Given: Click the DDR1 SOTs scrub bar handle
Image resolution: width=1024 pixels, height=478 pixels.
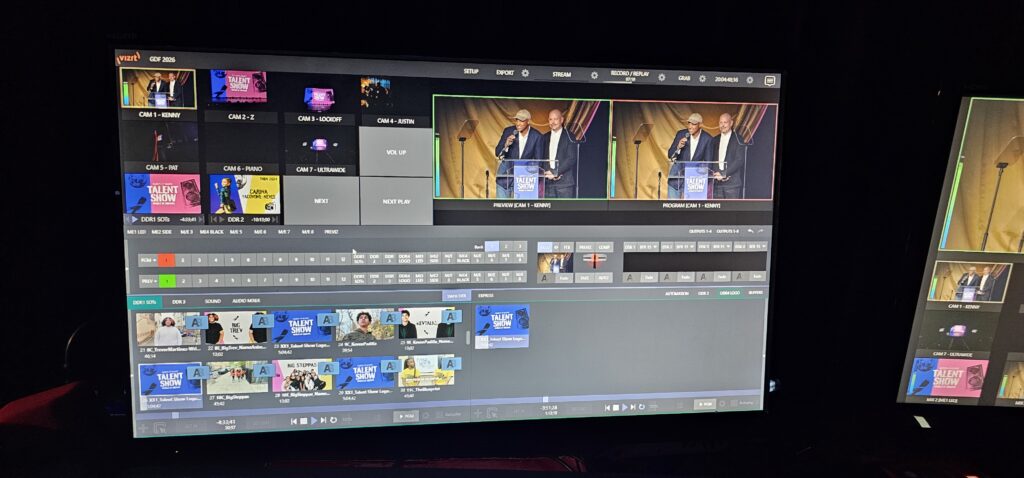Looking at the screenshot, I should coord(176,415).
